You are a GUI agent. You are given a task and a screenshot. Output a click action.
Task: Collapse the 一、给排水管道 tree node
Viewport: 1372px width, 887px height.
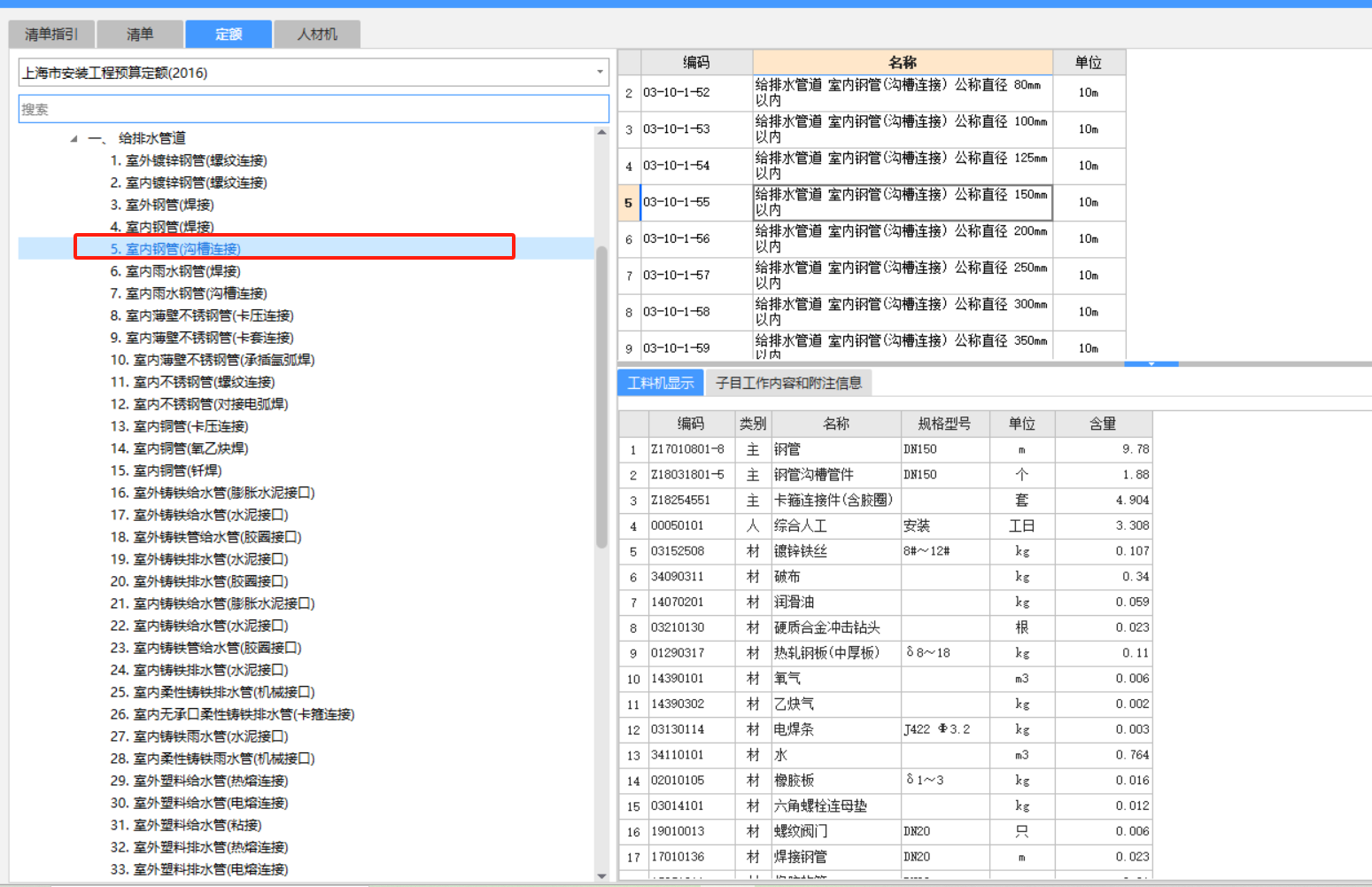74,138
